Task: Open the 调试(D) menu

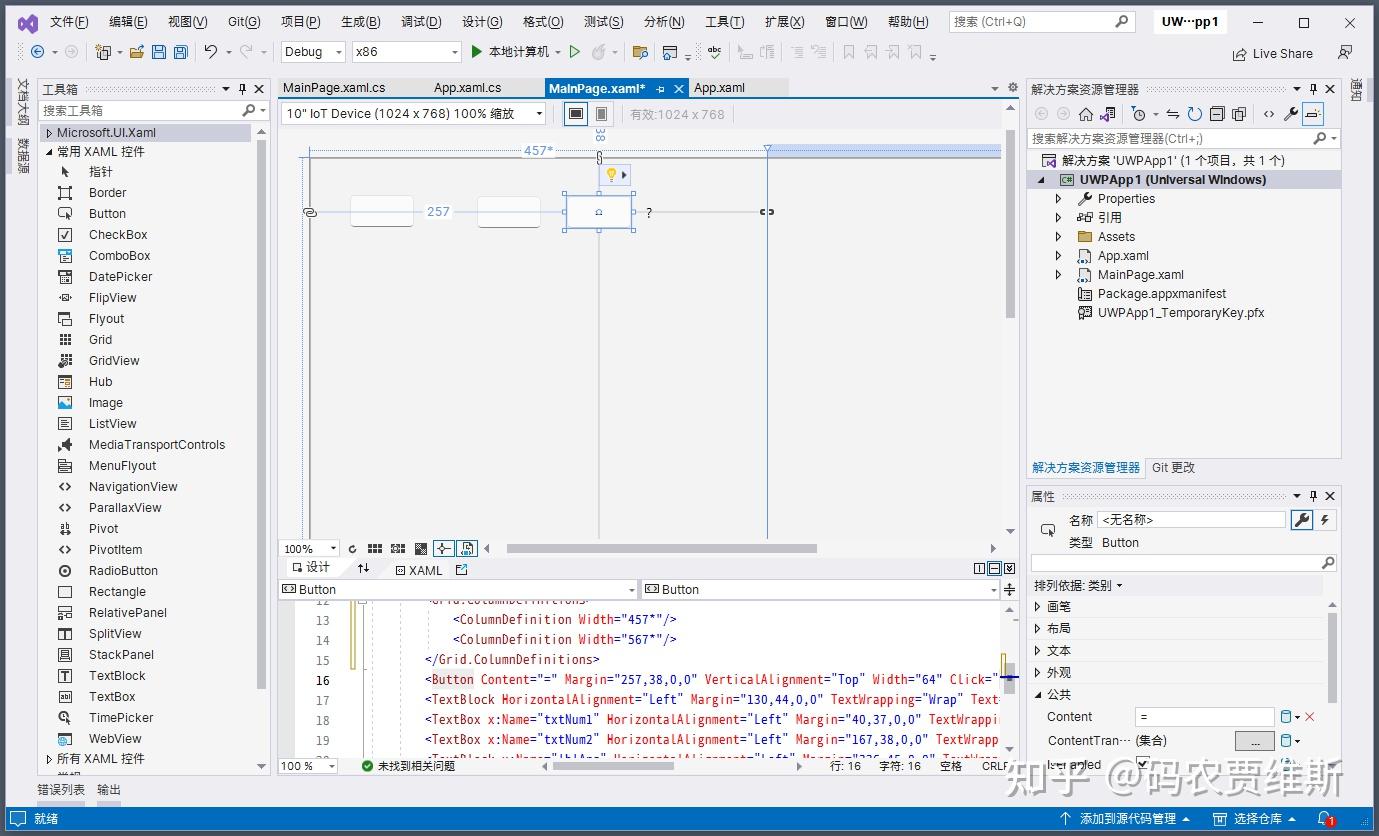Action: point(421,22)
